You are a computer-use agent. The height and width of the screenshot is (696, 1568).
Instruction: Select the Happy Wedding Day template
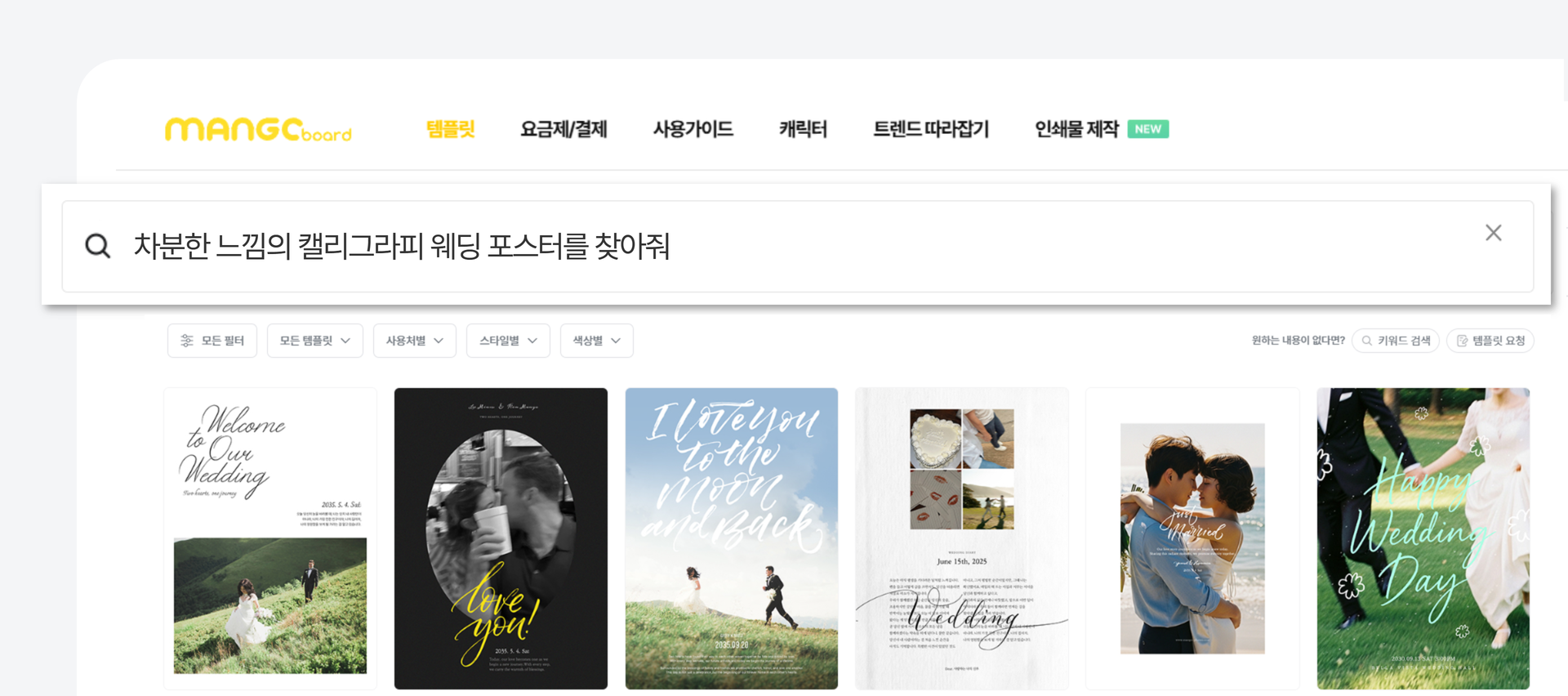point(1423,538)
